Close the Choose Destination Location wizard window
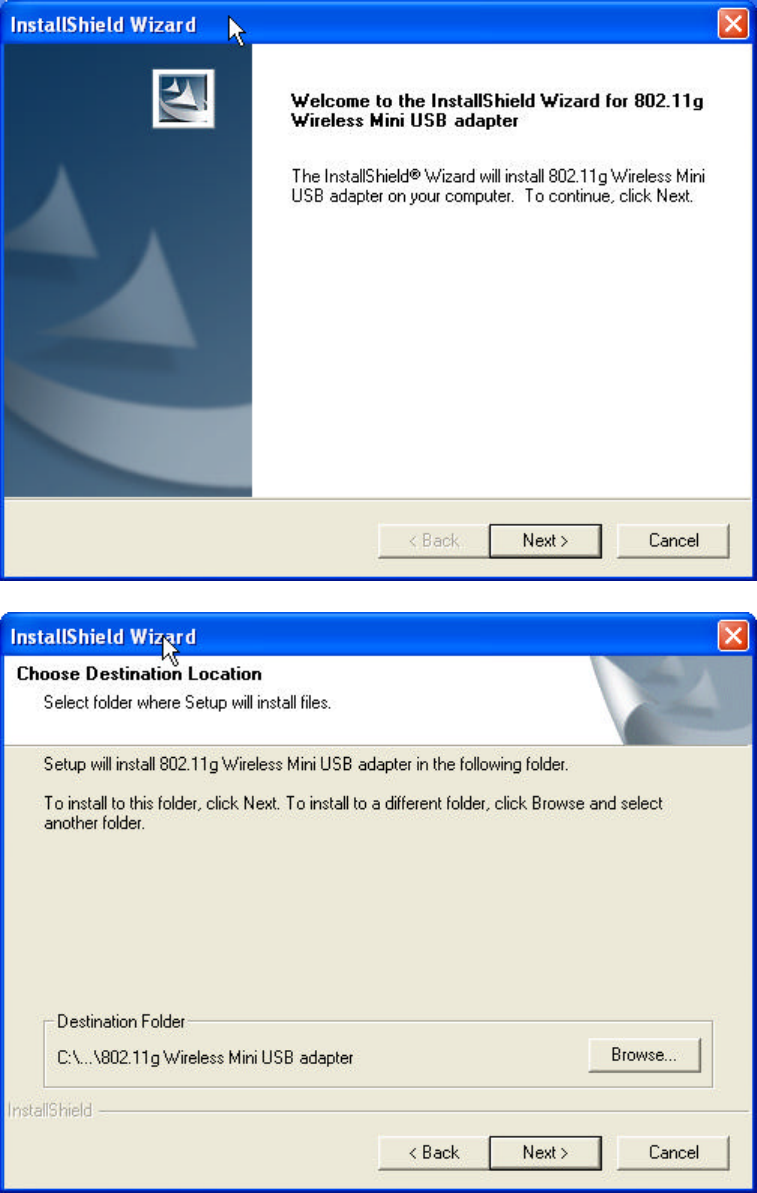Viewport: 757px width, 1193px height. (733, 635)
